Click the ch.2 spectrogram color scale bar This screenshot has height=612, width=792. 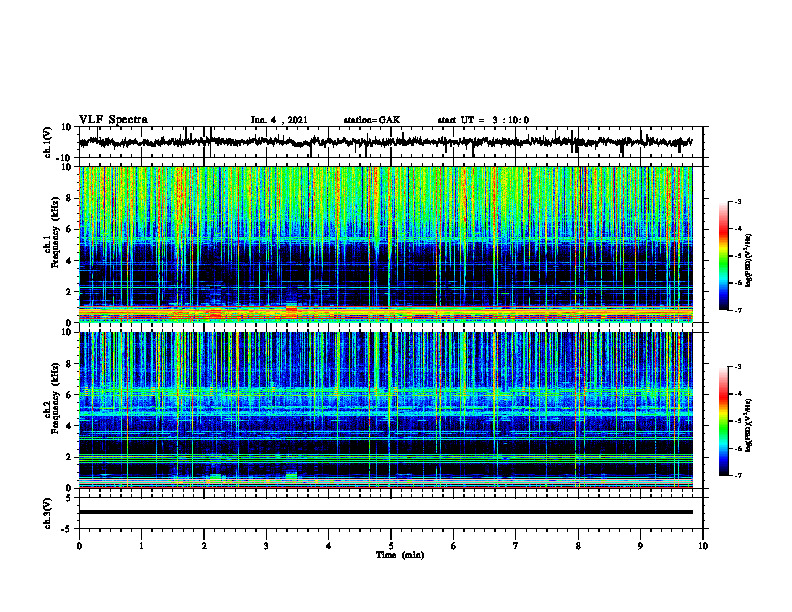[x=723, y=421]
